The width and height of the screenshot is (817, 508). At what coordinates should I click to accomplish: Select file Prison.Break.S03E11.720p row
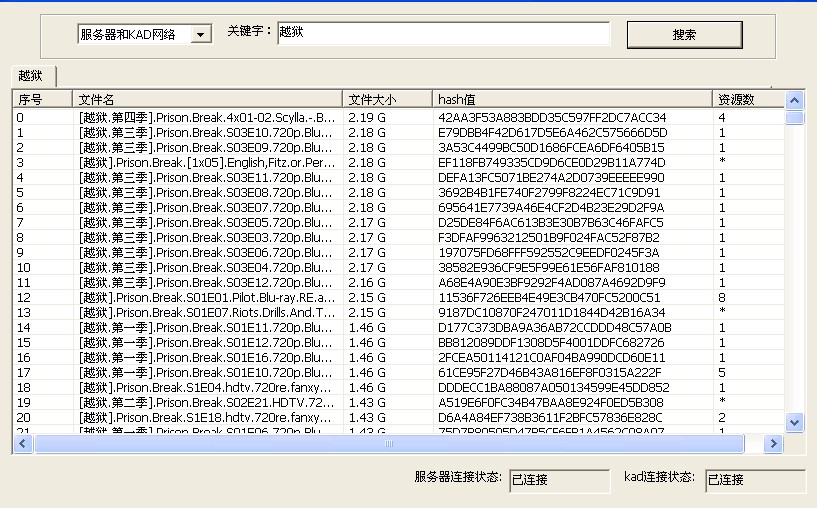click(398, 178)
